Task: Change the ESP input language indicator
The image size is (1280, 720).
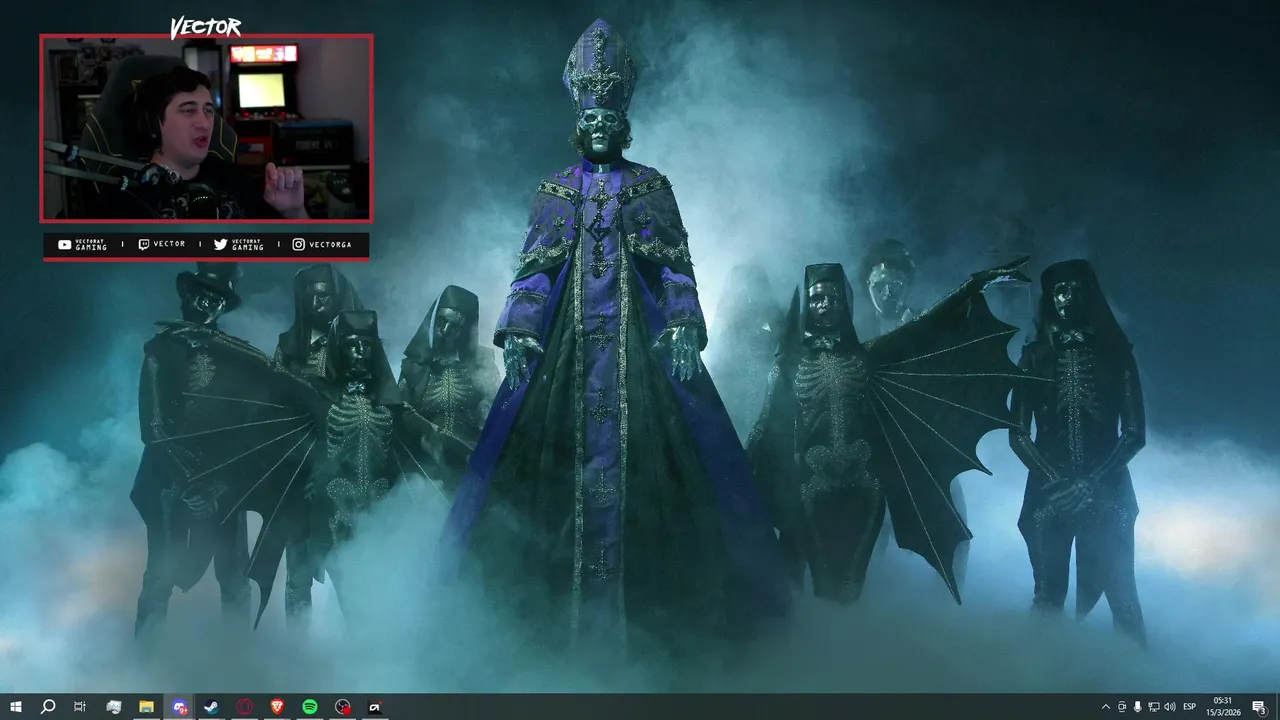Action: pos(1190,707)
